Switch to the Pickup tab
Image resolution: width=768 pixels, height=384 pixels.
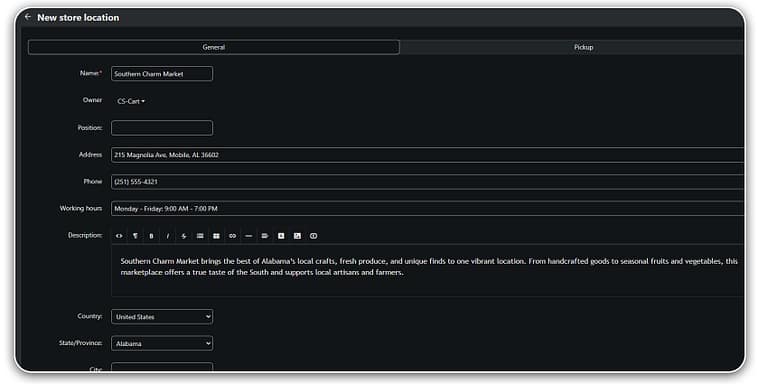click(x=572, y=47)
